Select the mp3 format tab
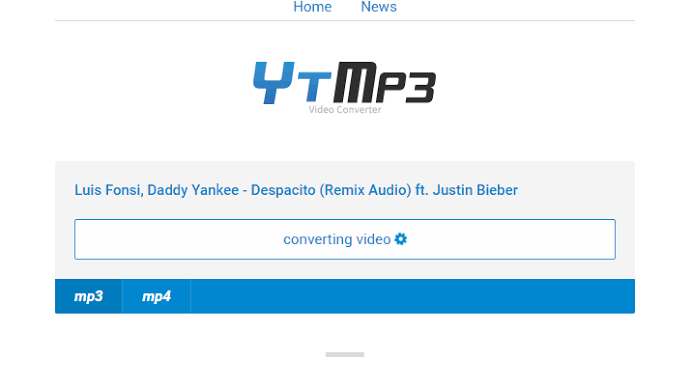Viewport: 692px width, 385px height. click(x=88, y=296)
